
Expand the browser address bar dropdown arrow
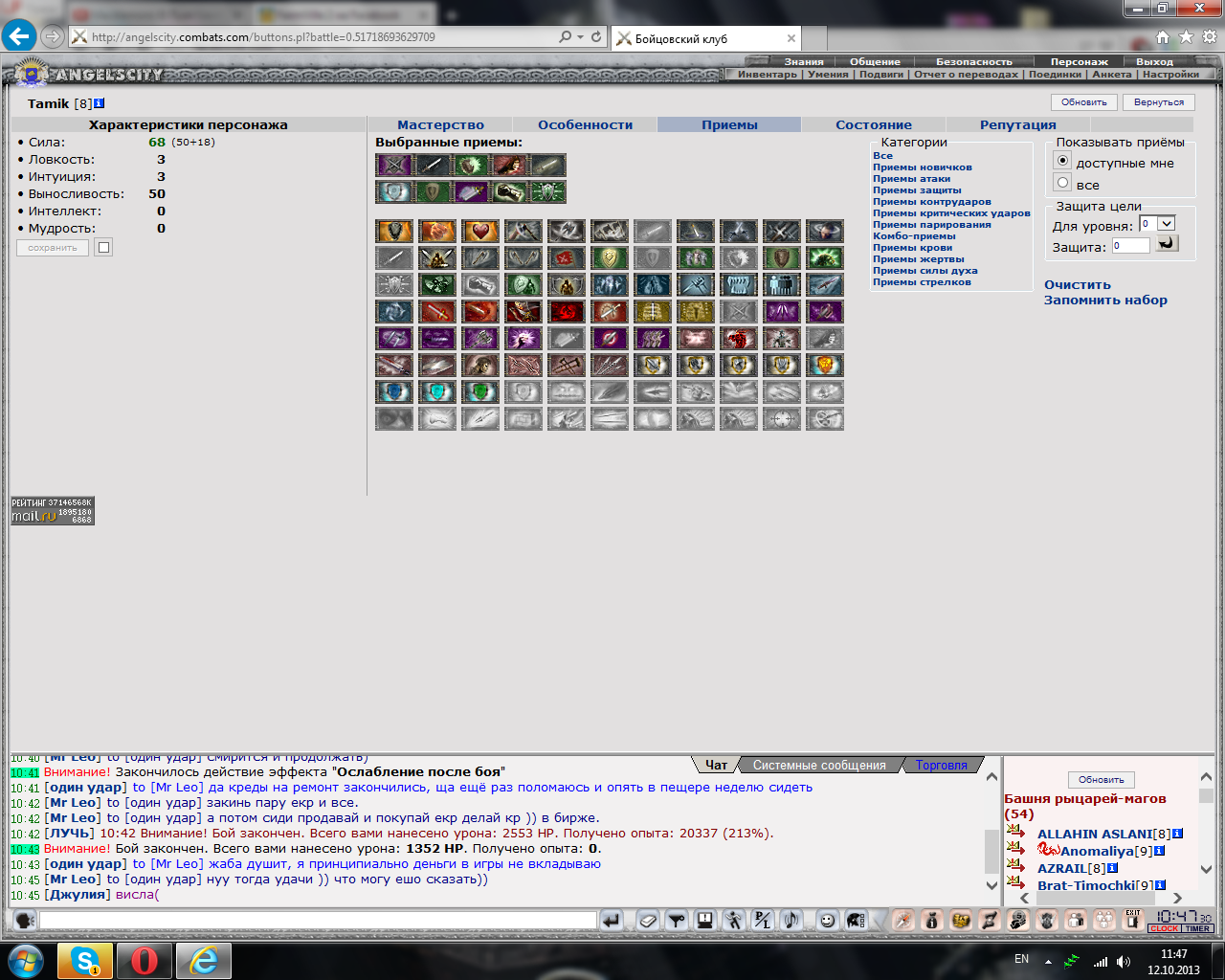tap(580, 37)
